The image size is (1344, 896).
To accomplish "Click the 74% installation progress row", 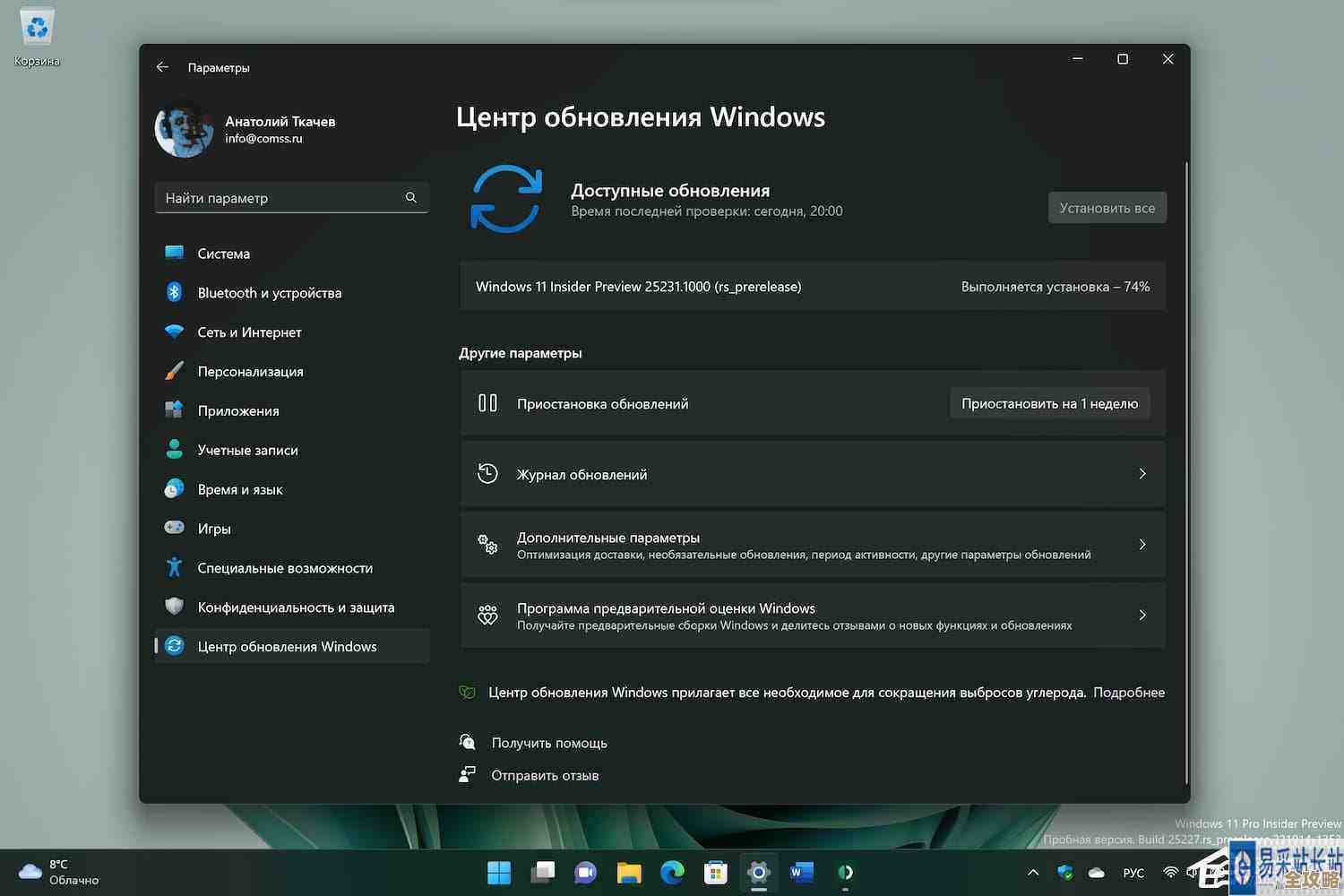I will (813, 287).
